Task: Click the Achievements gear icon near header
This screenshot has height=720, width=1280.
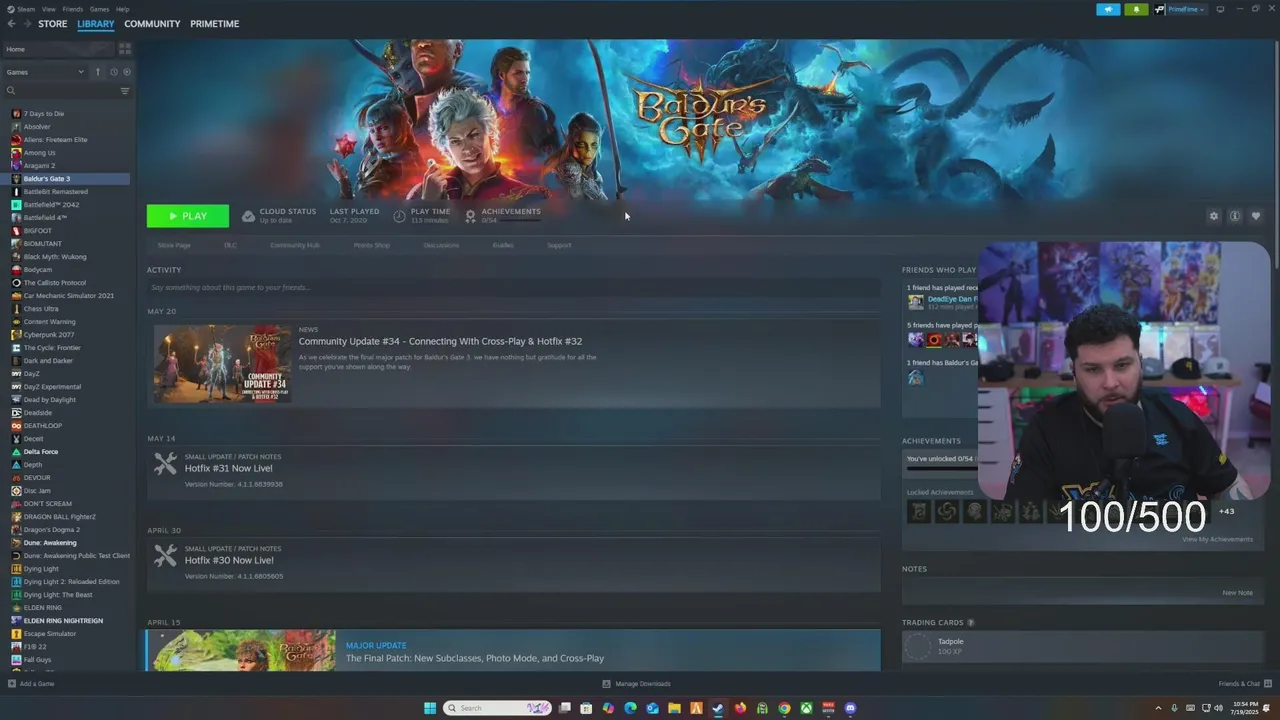Action: click(x=470, y=216)
